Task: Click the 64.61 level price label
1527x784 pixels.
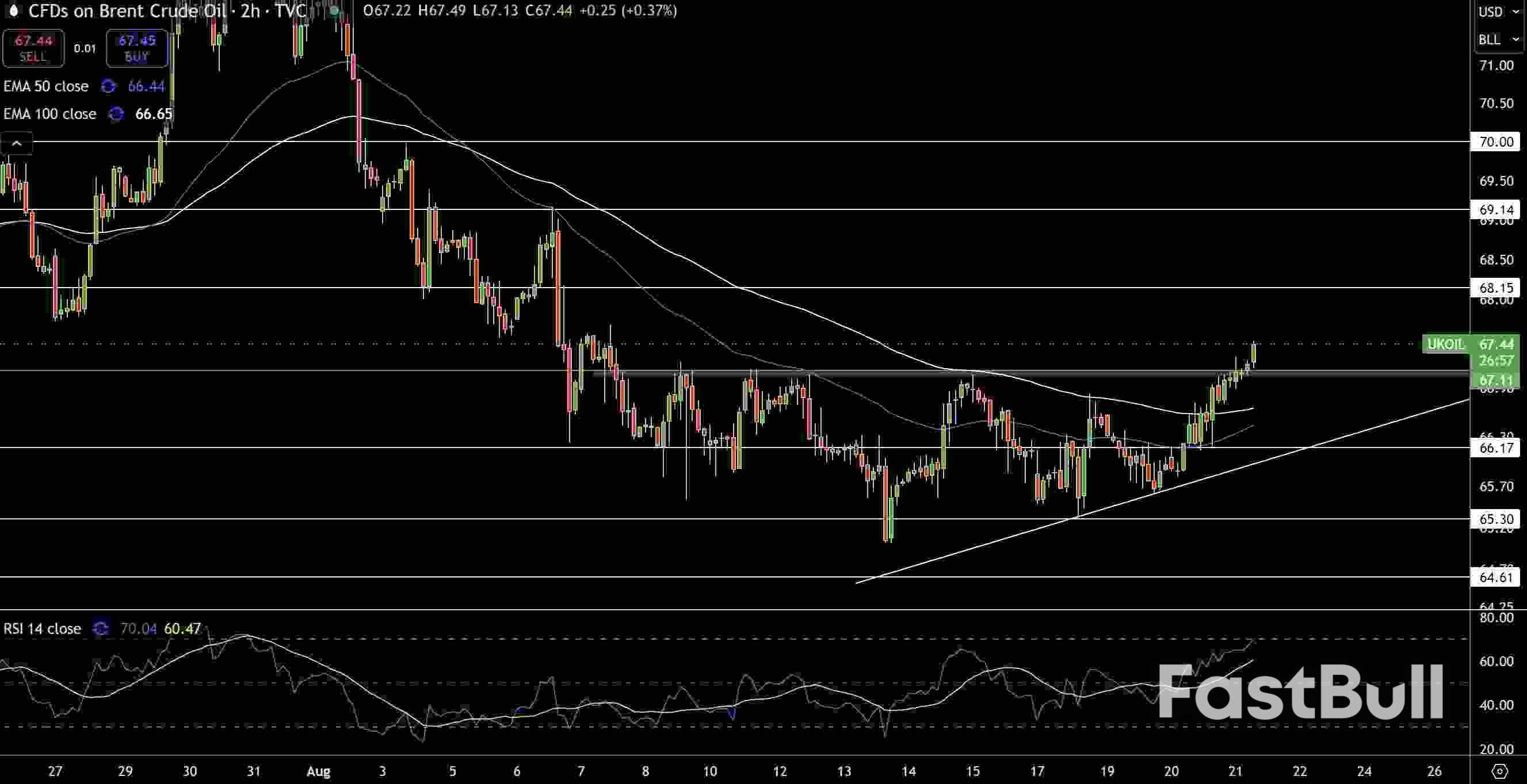Action: [1495, 577]
